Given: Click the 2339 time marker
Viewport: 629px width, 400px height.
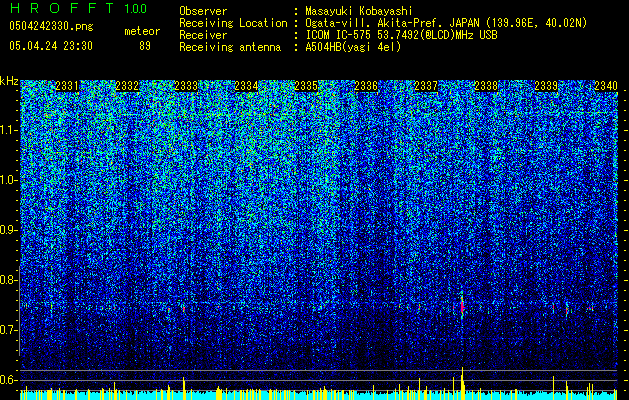Looking at the screenshot, I should (x=546, y=85).
